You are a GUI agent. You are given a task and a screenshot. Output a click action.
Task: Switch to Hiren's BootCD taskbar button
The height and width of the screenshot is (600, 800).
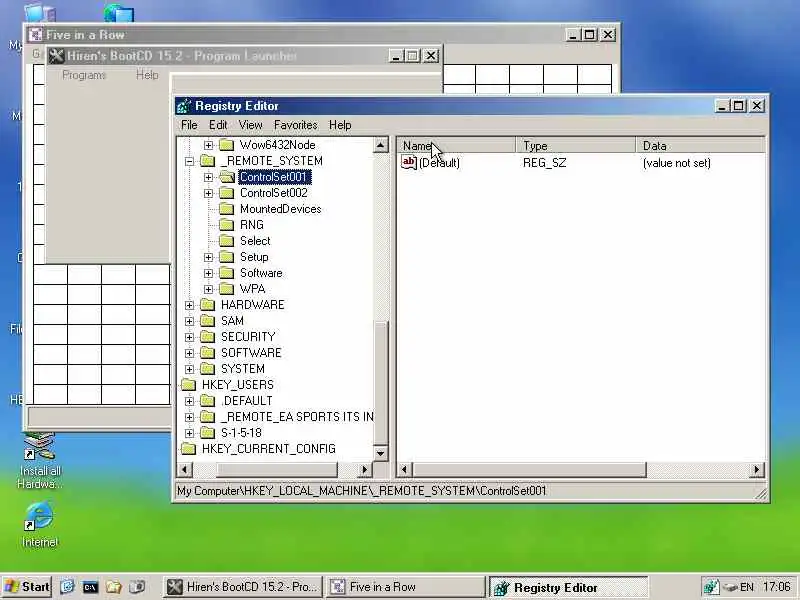(x=243, y=587)
